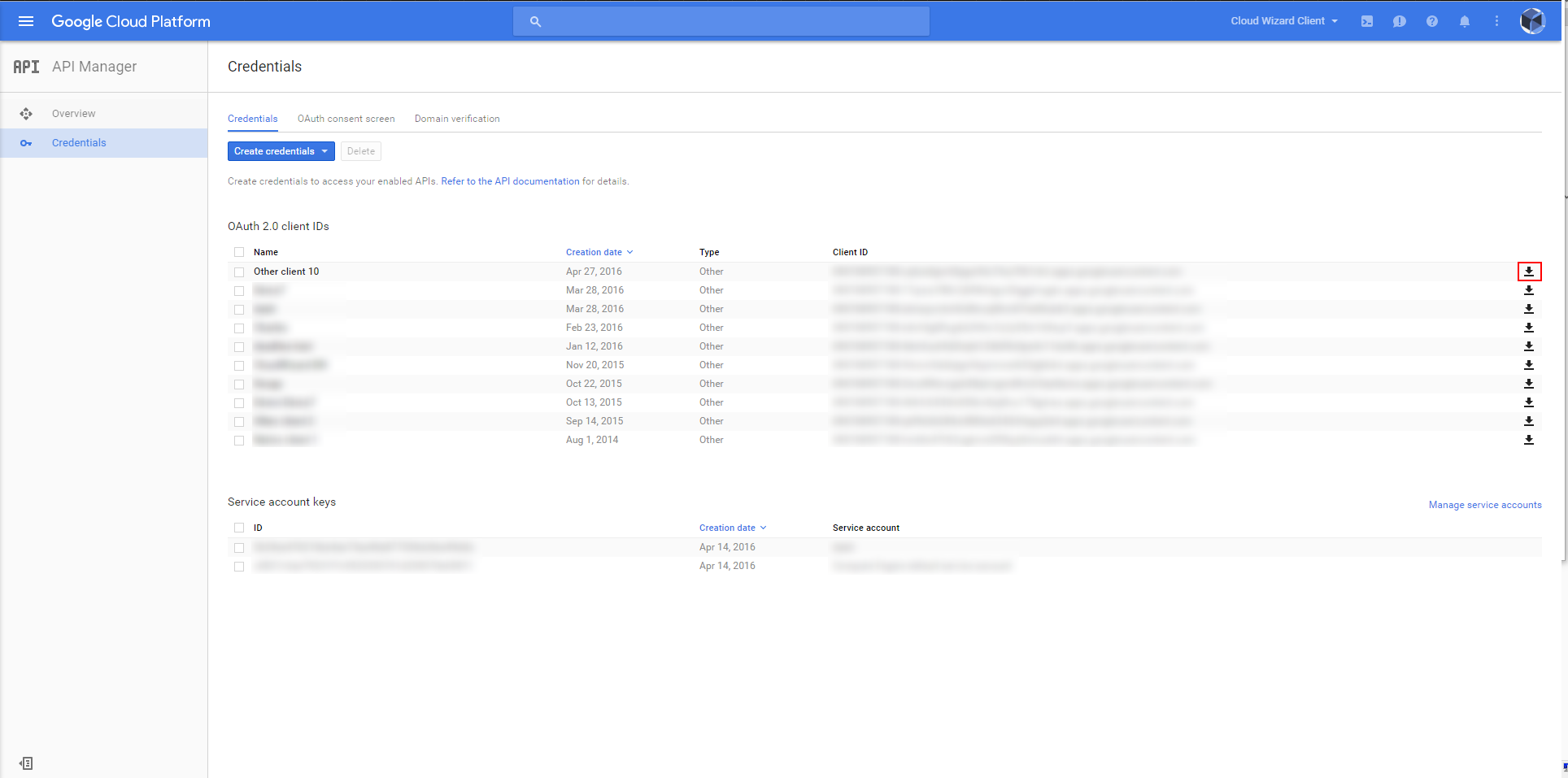Image resolution: width=1568 pixels, height=778 pixels.
Task: Check the second Apr 14, 2016 key row
Action: (x=239, y=567)
